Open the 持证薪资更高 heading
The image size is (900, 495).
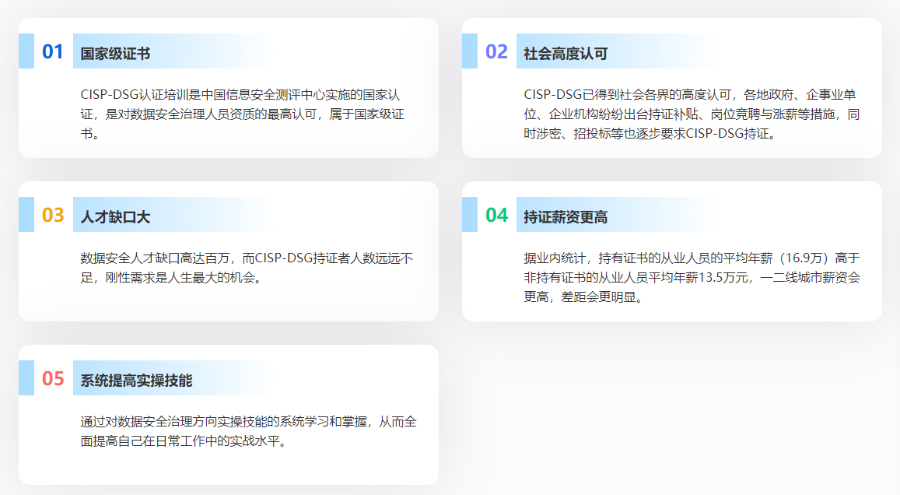tap(565, 216)
